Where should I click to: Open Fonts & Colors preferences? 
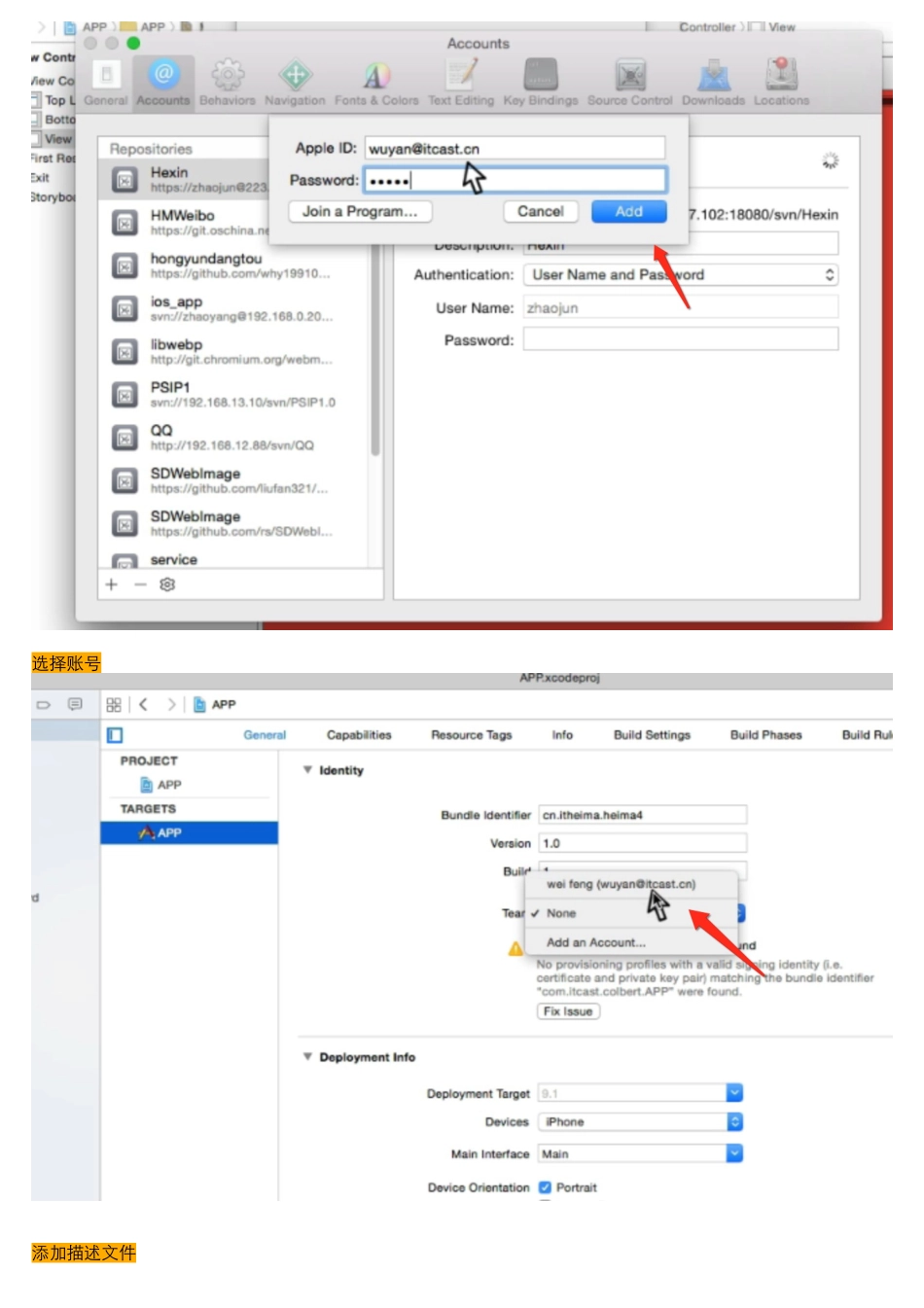pos(376,76)
